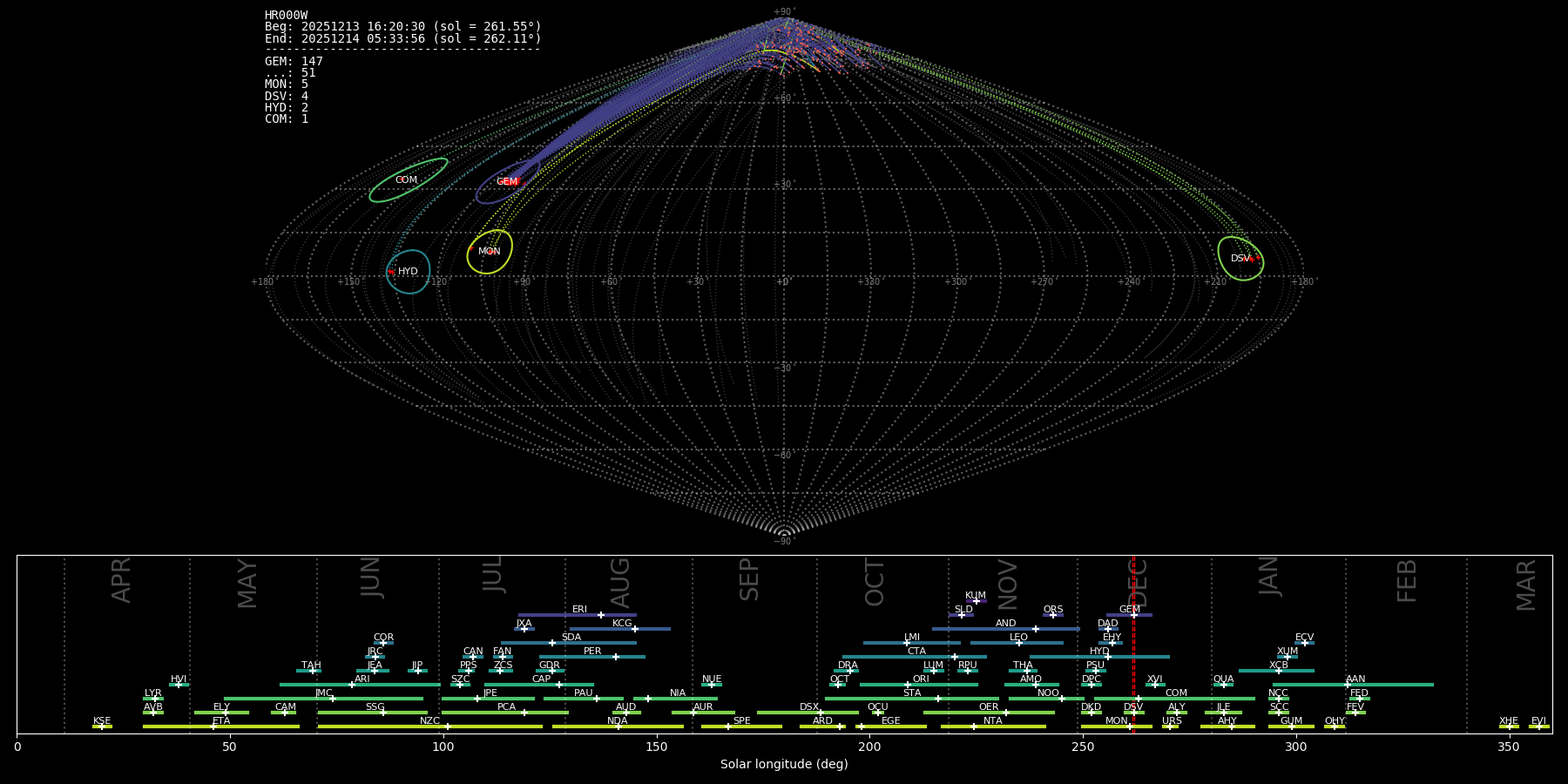Select the HYD radiant circle
This screenshot has height=784, width=1568.
[x=409, y=272]
